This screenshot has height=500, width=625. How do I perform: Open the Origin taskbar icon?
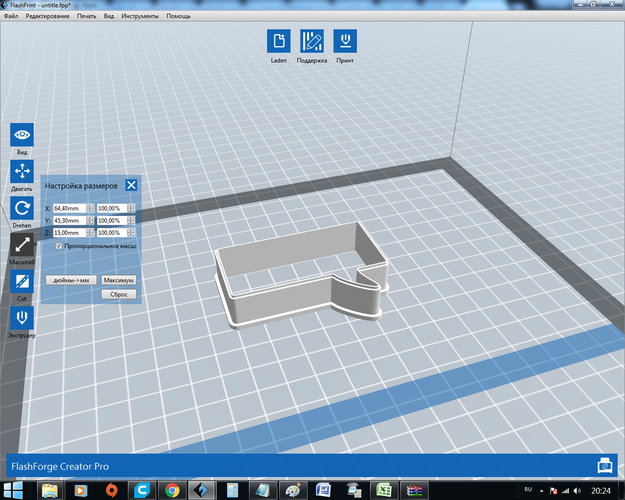111,490
